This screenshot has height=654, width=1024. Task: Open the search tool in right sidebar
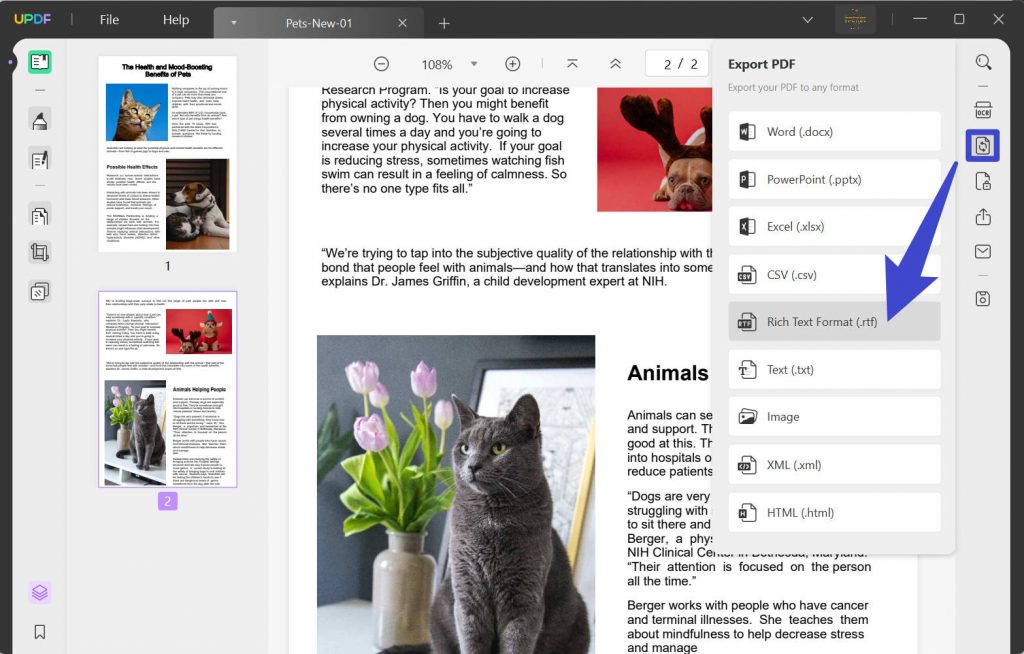pyautogui.click(x=983, y=61)
